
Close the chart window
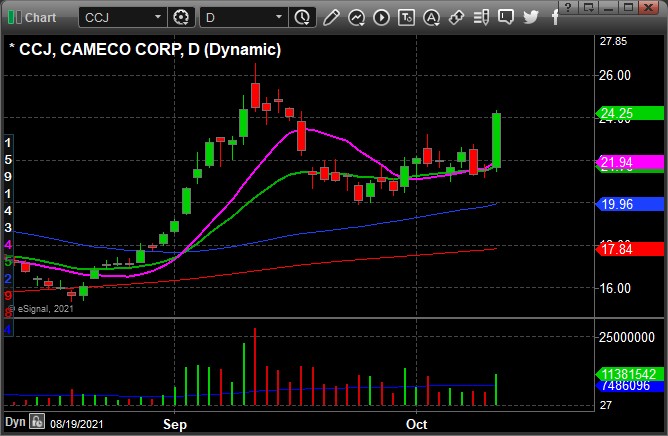click(648, 7)
